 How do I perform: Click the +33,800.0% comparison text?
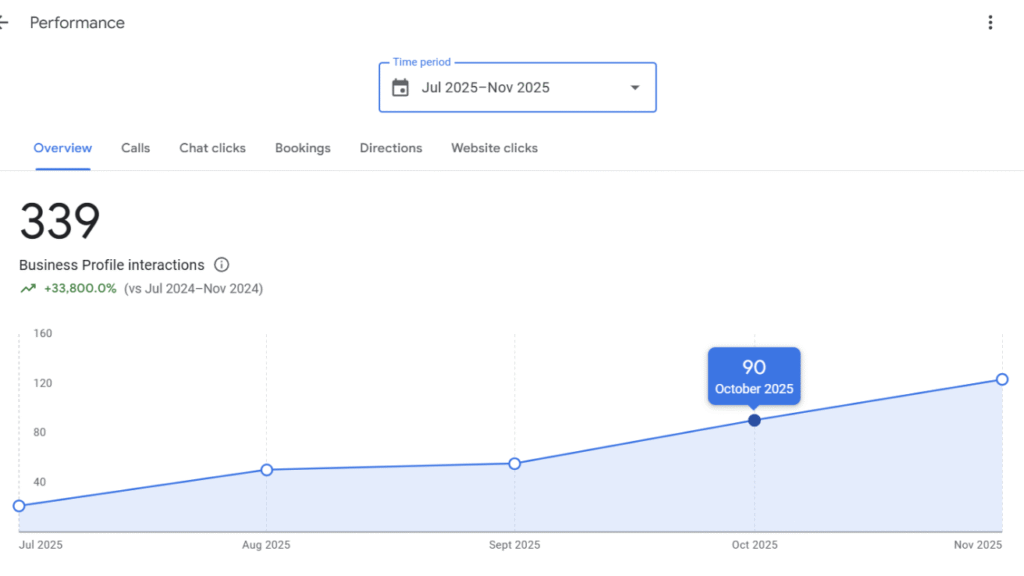(80, 289)
